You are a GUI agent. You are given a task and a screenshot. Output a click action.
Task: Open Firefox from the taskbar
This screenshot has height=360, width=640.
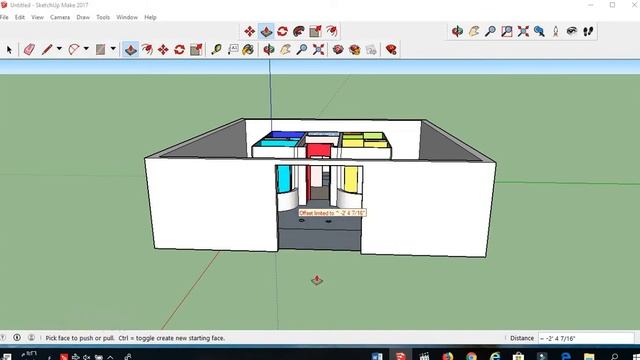(x=448, y=356)
